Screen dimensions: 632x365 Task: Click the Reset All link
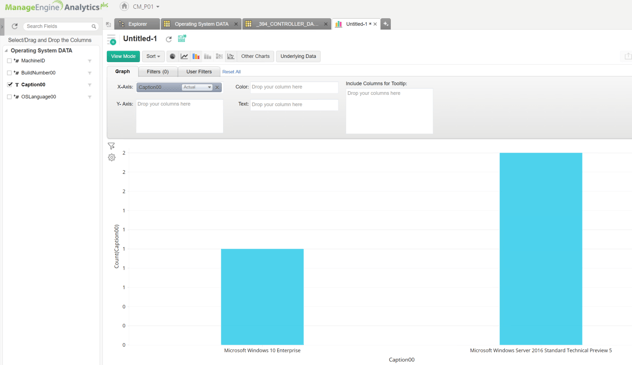(x=231, y=72)
